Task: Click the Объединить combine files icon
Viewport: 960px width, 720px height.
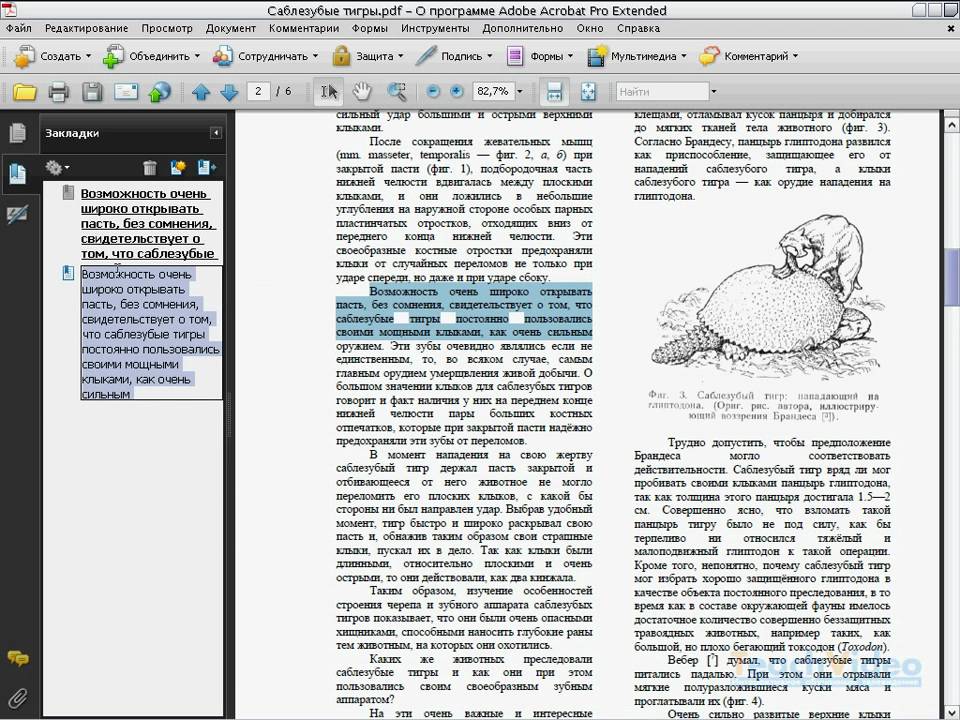Action: click(113, 56)
